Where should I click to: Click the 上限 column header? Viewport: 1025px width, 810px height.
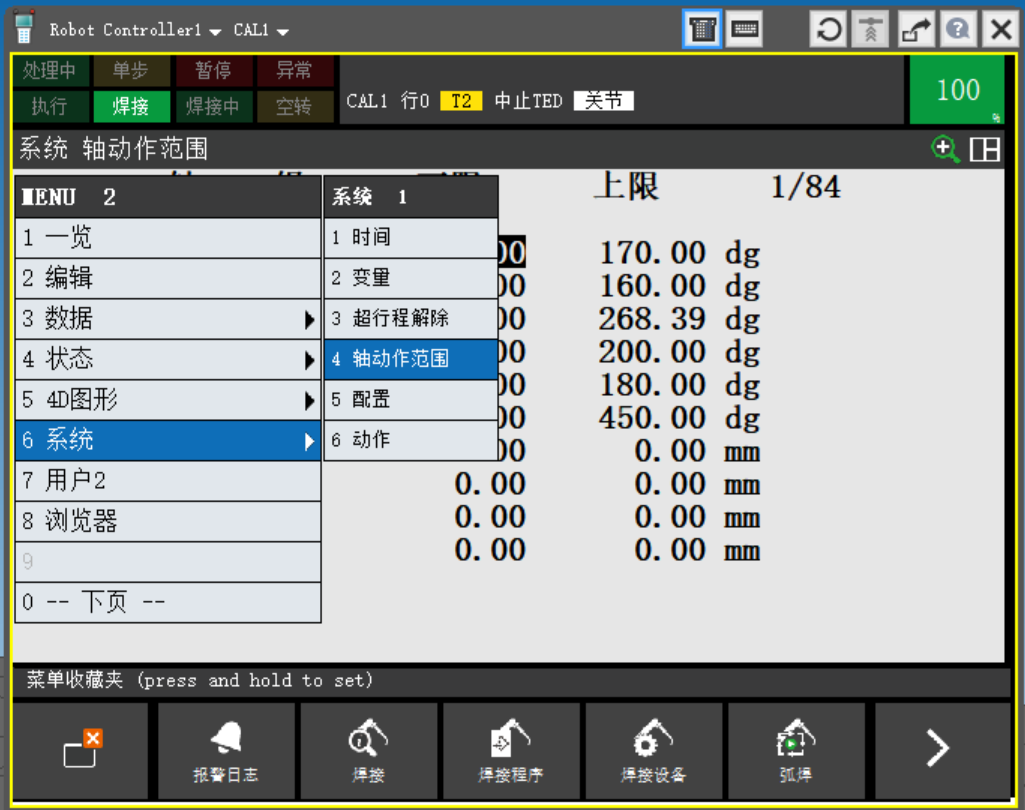pyautogui.click(x=626, y=186)
